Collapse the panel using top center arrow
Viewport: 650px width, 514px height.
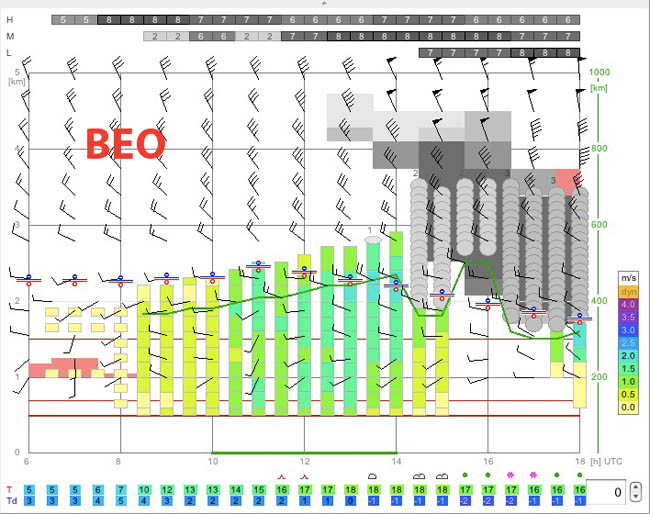click(325, 3)
